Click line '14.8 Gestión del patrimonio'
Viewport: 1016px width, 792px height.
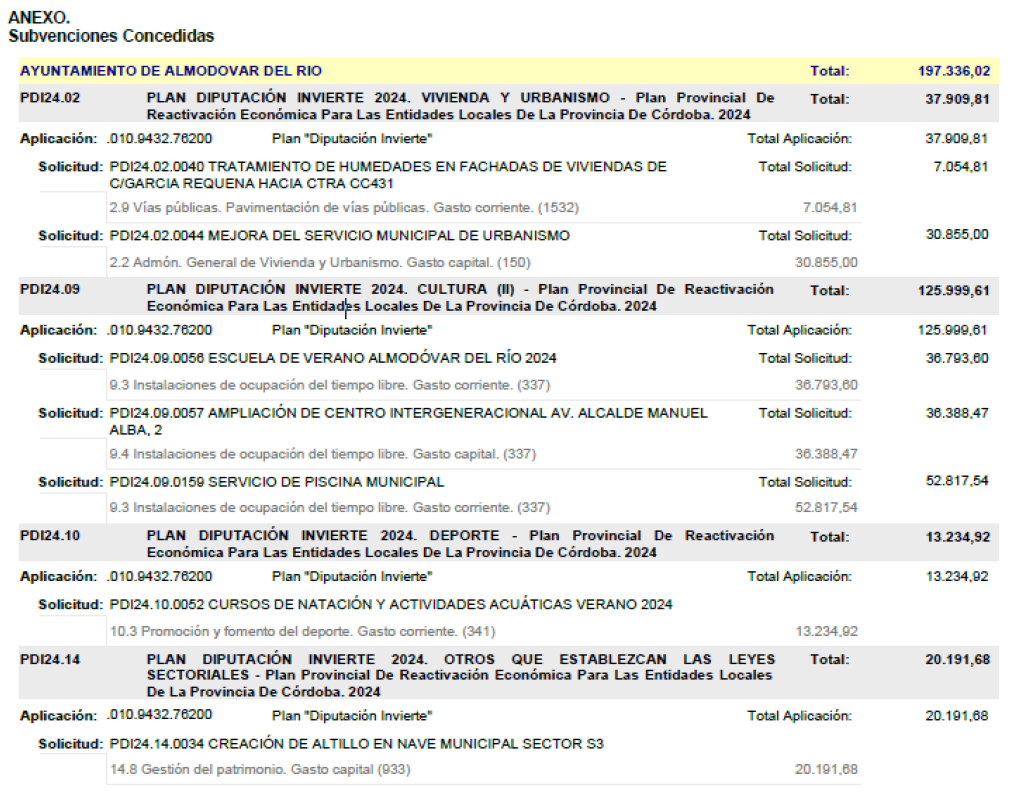coord(260,769)
